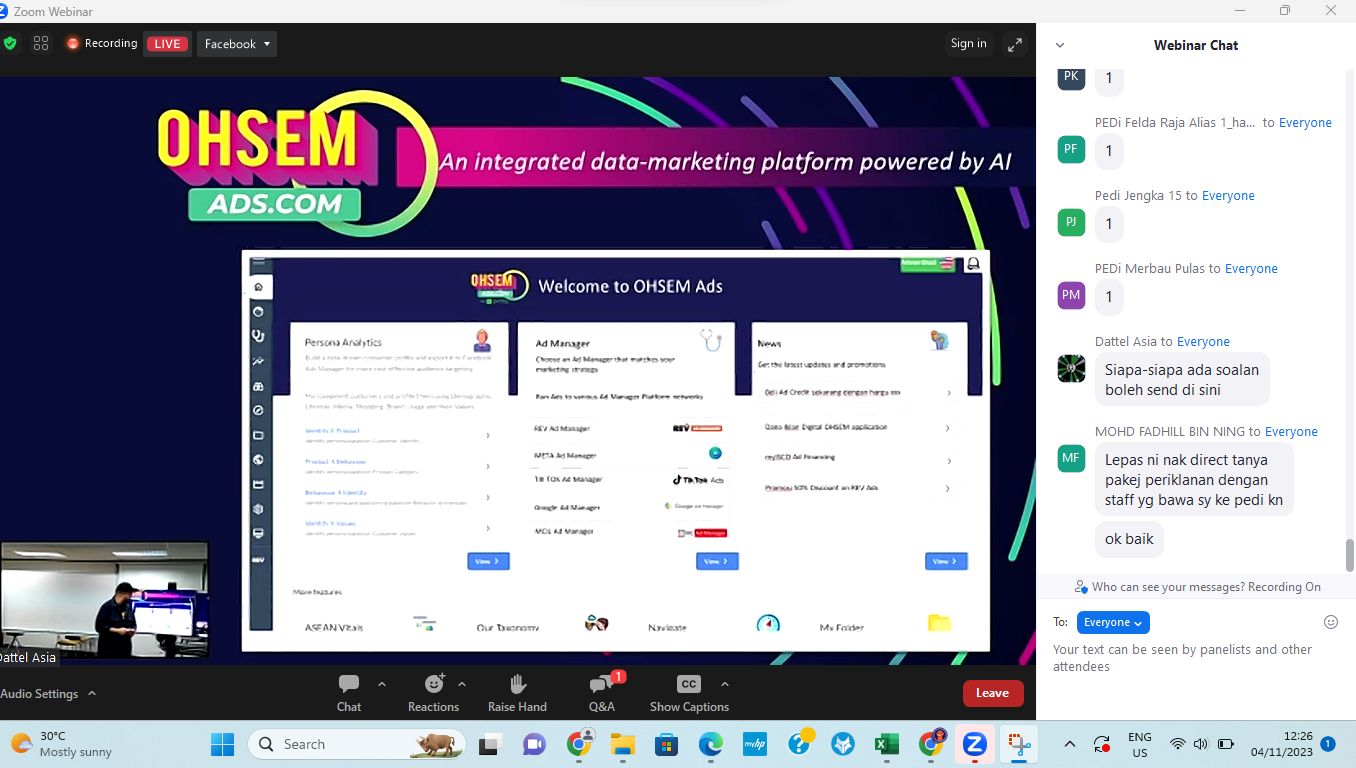Enter full screen mode
Image resolution: width=1356 pixels, height=768 pixels.
1015,44
